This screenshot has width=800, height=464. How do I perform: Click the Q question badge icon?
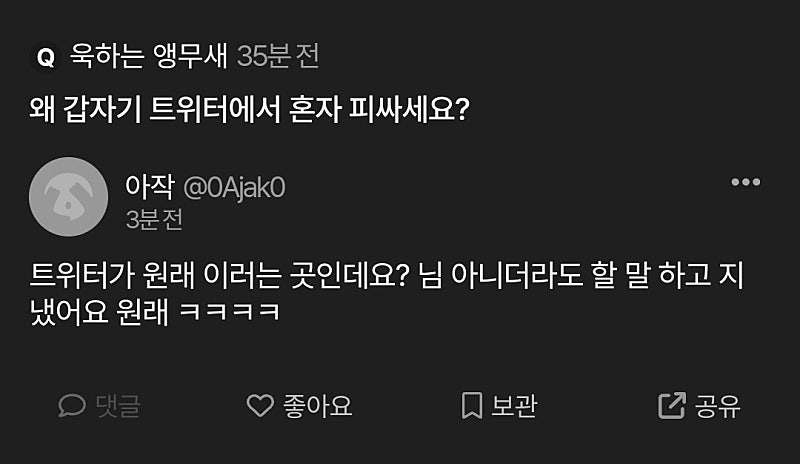point(45,57)
